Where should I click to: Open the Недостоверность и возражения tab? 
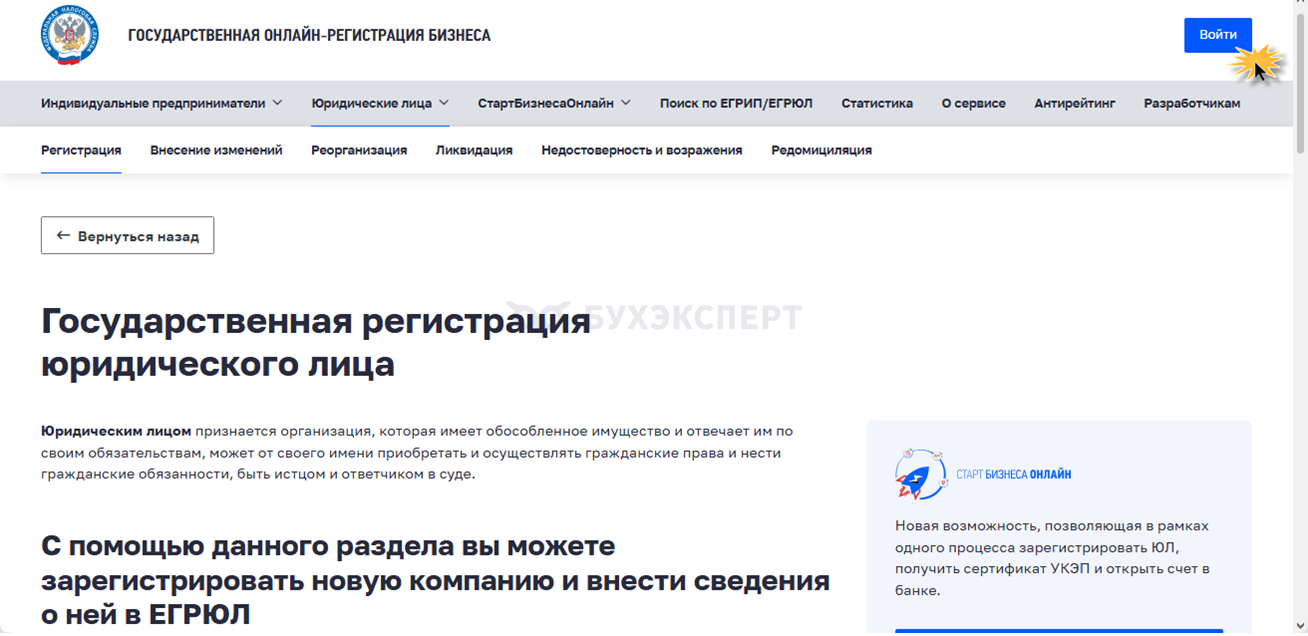click(642, 150)
